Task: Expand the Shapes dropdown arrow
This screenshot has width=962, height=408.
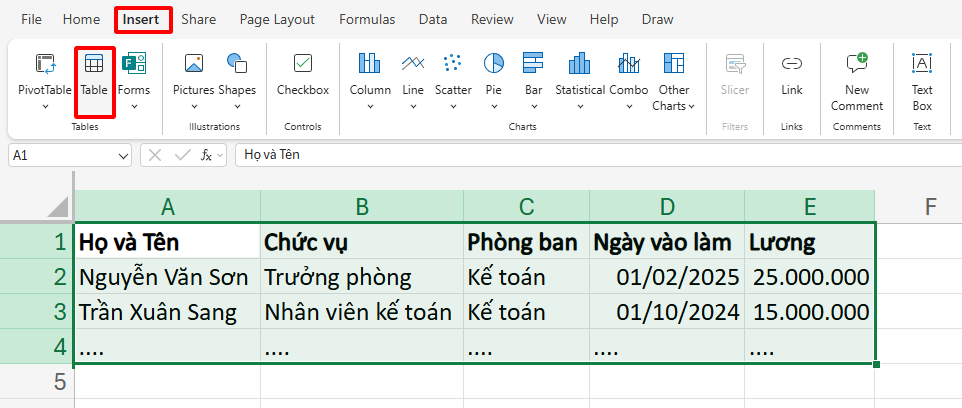Action: [237, 106]
